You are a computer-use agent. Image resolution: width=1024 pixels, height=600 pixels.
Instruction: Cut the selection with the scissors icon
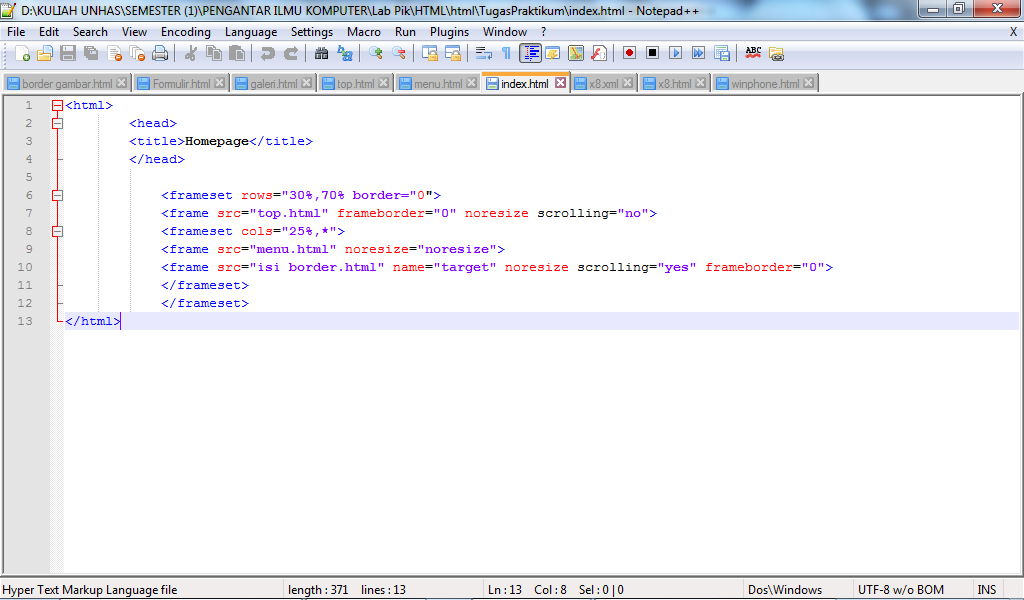pyautogui.click(x=190, y=54)
